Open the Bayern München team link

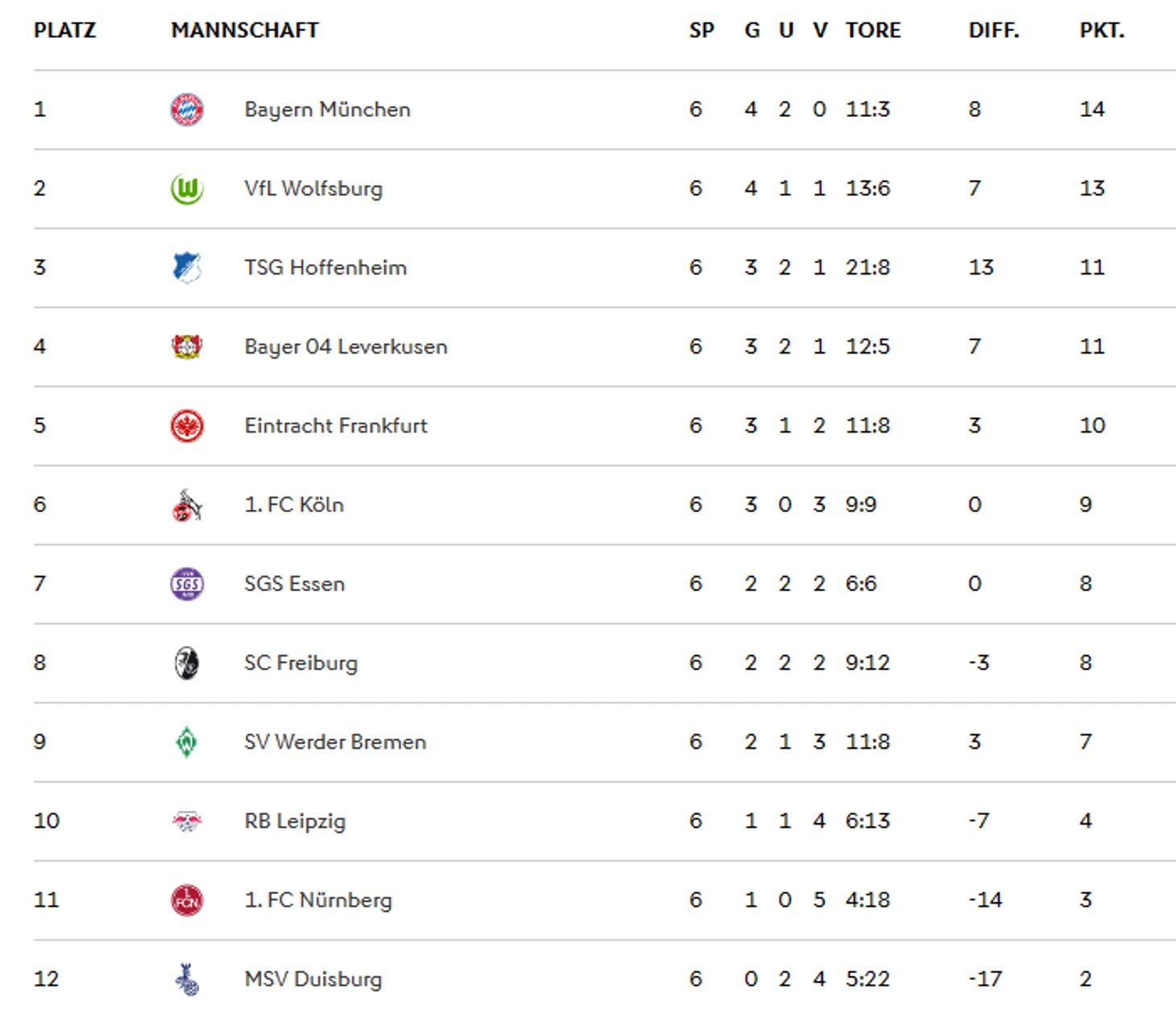(327, 110)
